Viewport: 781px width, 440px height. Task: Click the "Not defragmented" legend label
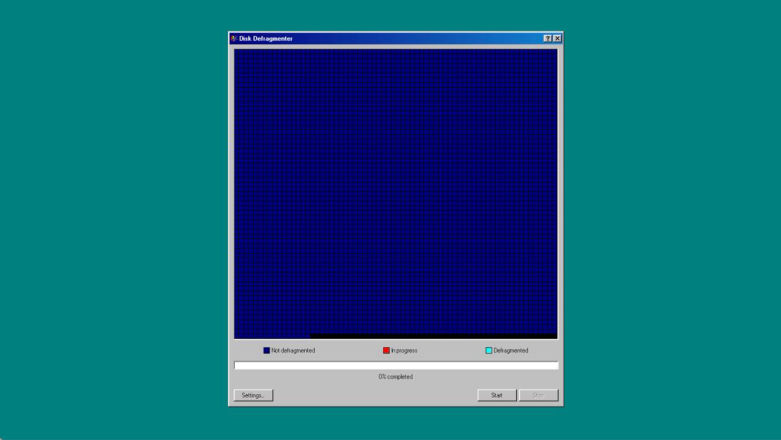(293, 351)
